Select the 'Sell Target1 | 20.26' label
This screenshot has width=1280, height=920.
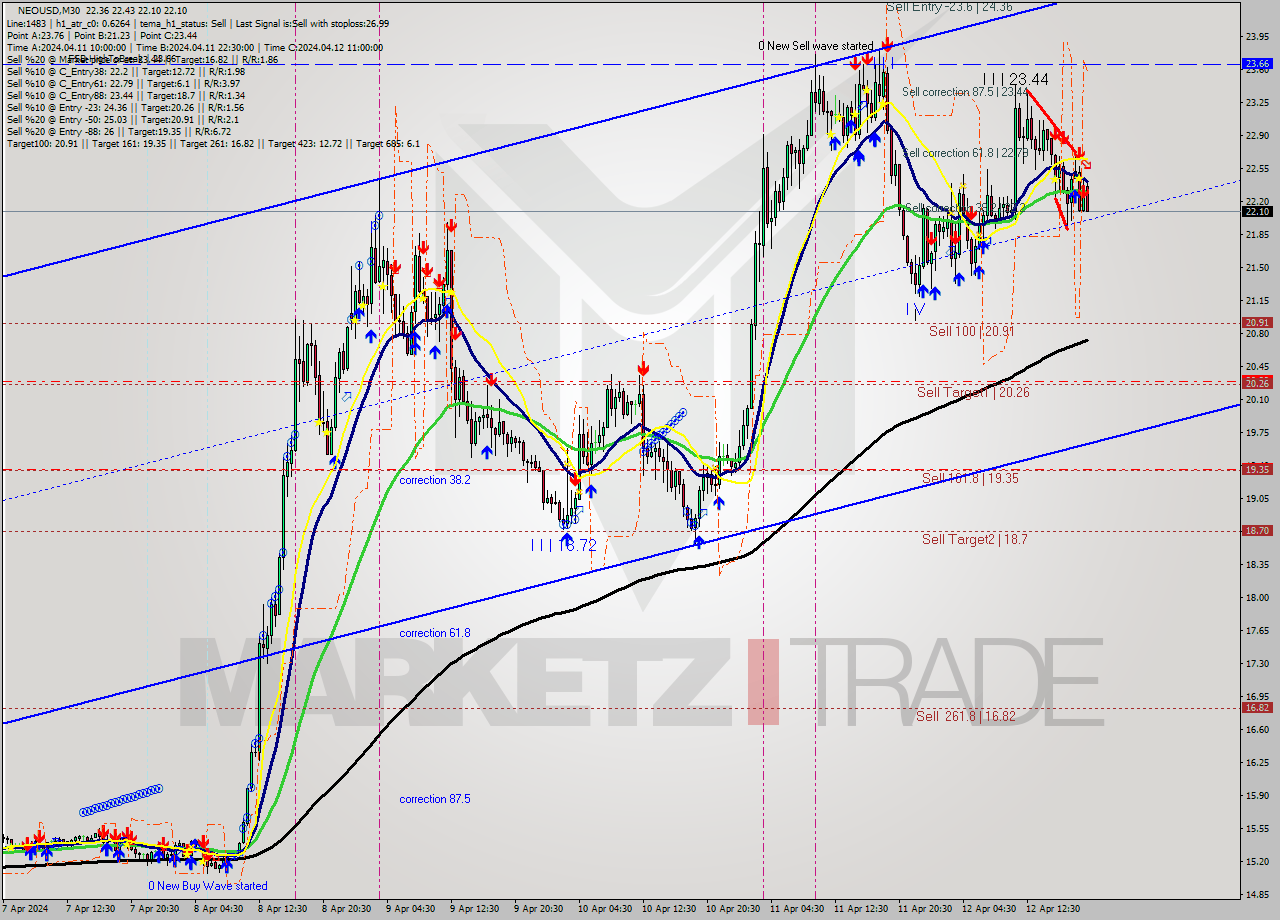point(973,392)
